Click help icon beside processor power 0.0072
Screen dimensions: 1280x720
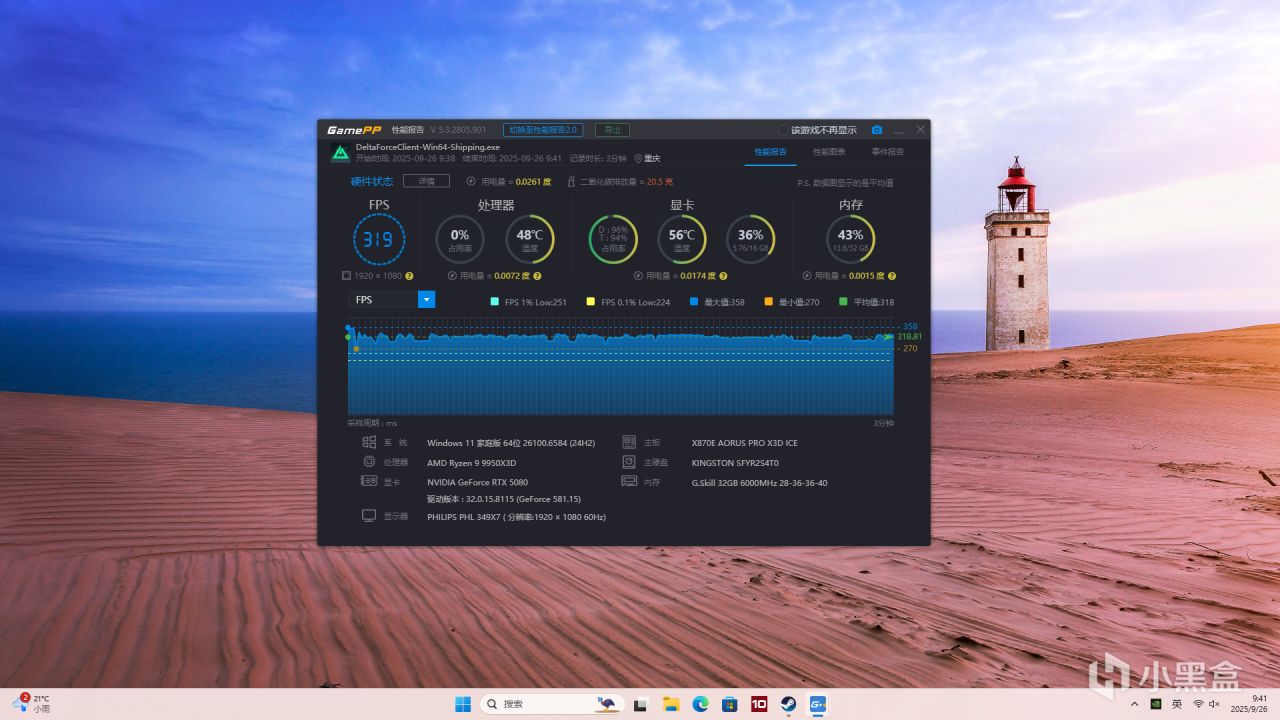coord(537,276)
